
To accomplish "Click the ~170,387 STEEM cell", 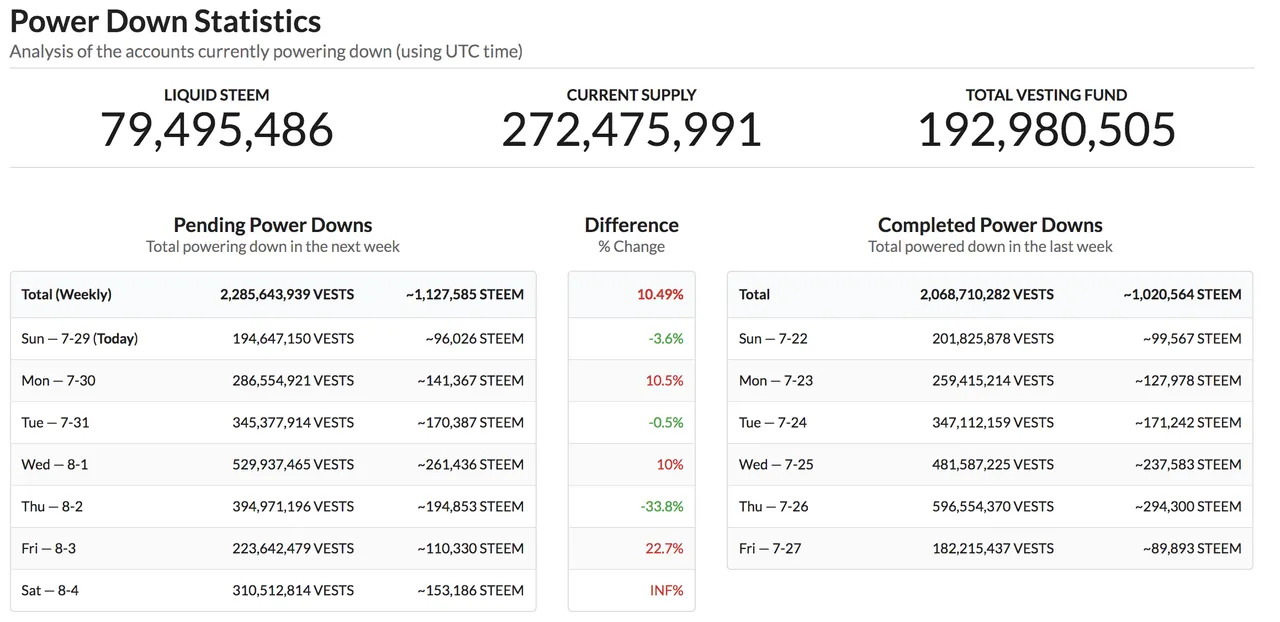I will pyautogui.click(x=470, y=422).
